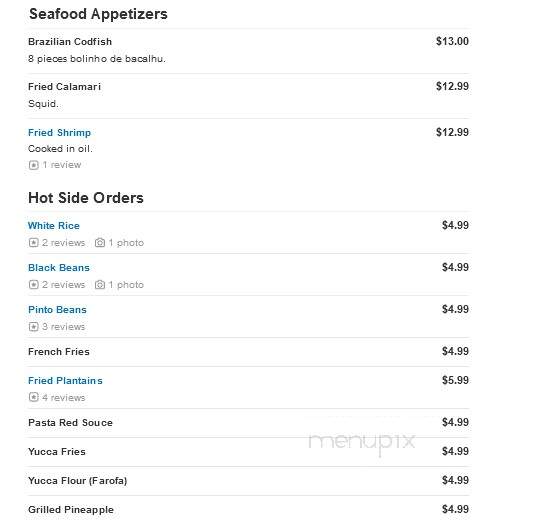
Task: Open the Fried Shrimp menu item link
Action: coord(59,133)
